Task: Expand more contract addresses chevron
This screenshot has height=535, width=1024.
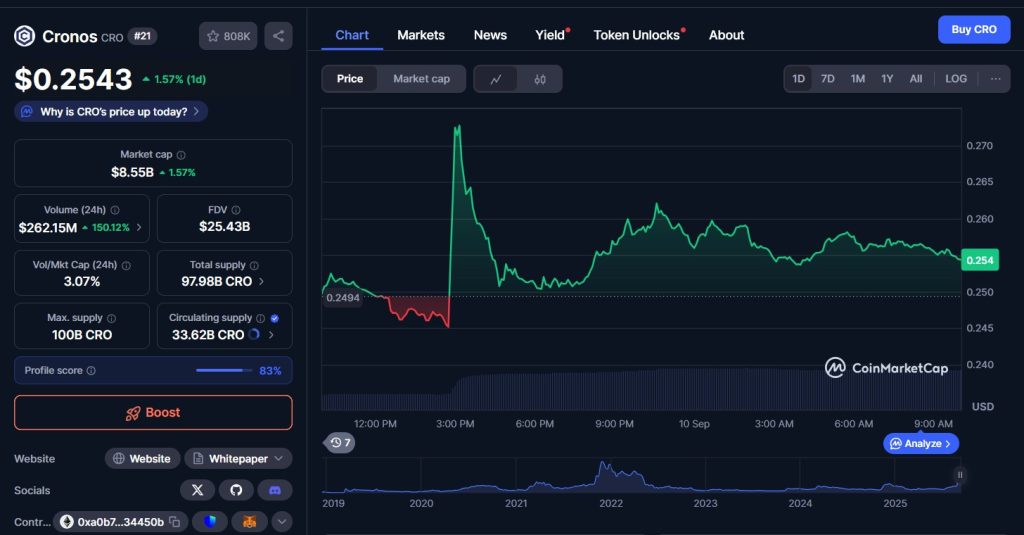Action: [282, 522]
